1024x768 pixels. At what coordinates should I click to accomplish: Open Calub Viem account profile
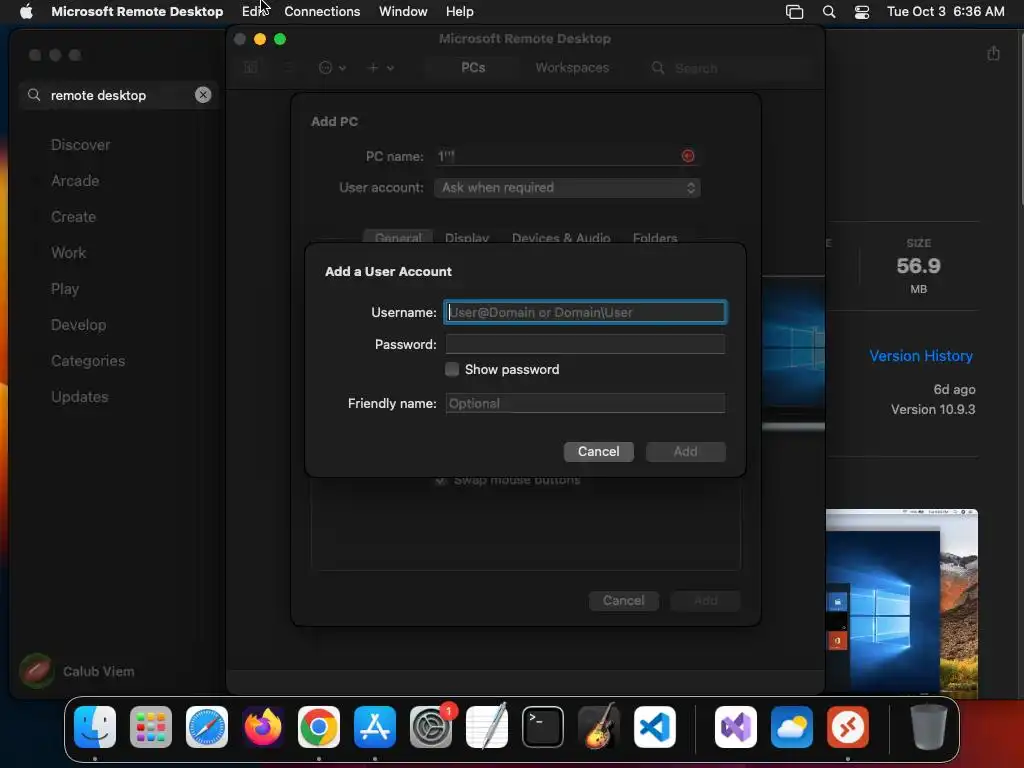[78, 671]
